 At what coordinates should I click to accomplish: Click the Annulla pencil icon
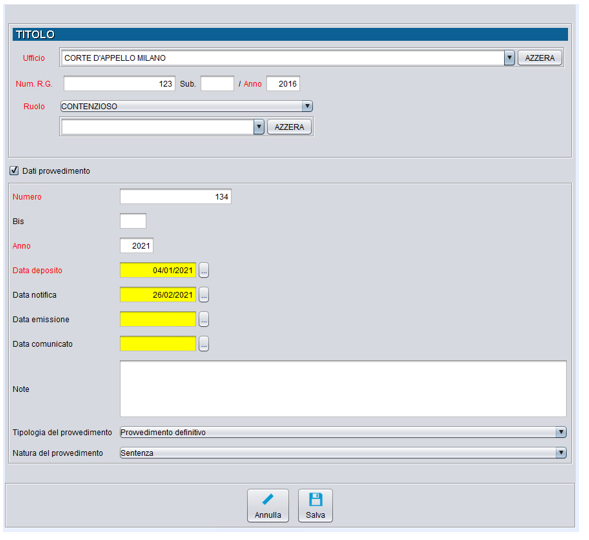268,499
